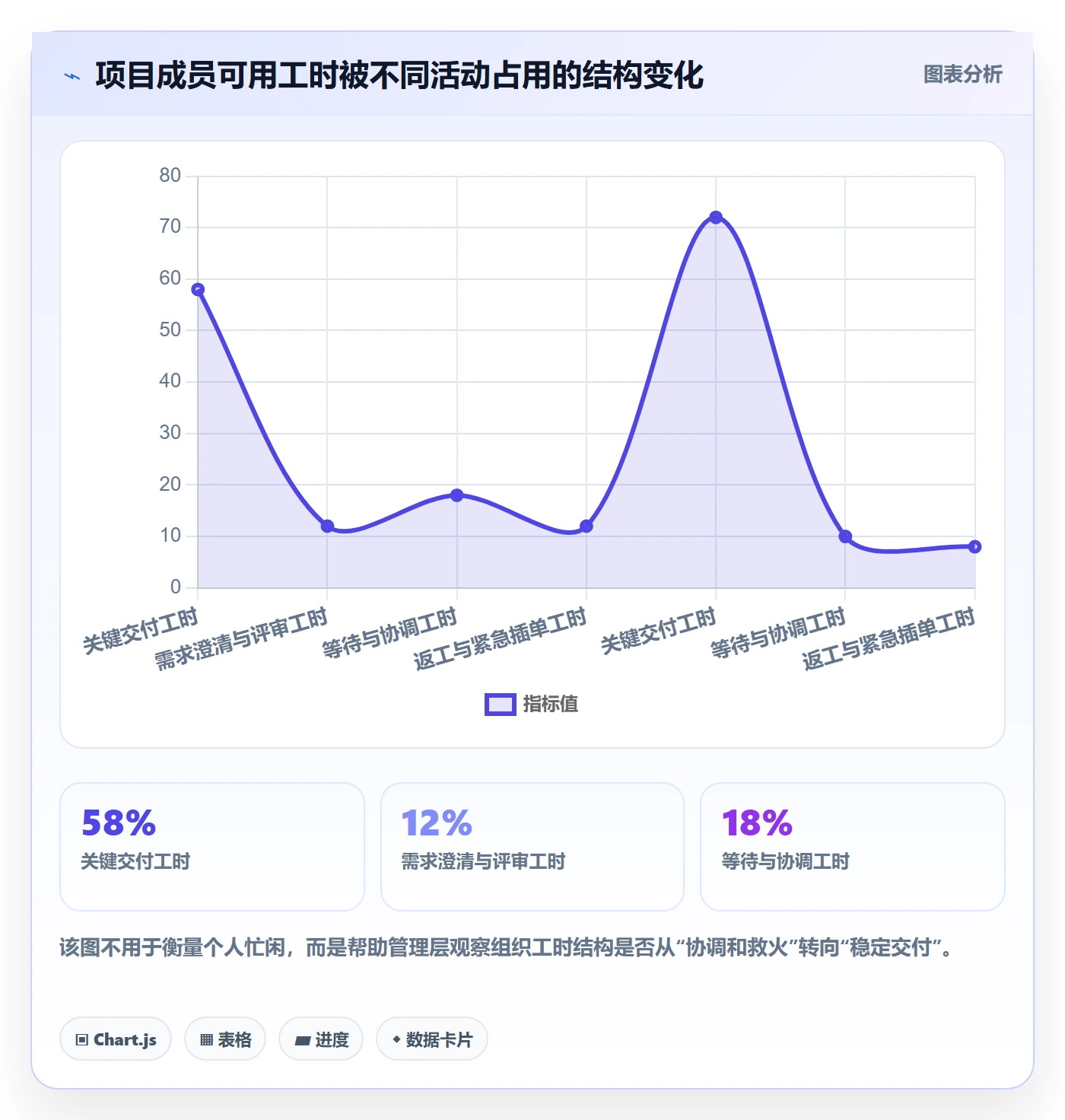The width and height of the screenshot is (1065, 1120).
Task: Click the first data point at 58
Action: point(198,289)
